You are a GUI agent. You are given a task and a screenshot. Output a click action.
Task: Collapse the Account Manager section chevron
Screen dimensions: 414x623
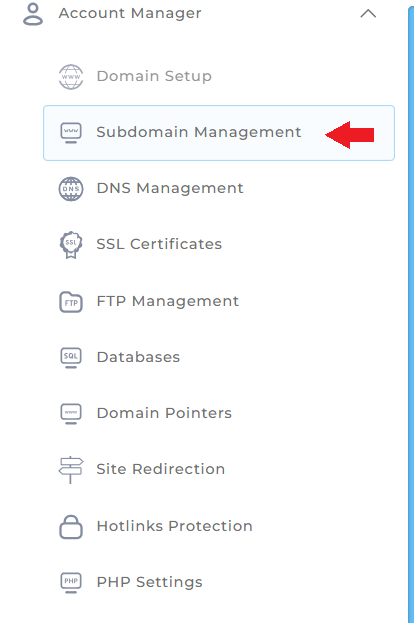point(368,14)
